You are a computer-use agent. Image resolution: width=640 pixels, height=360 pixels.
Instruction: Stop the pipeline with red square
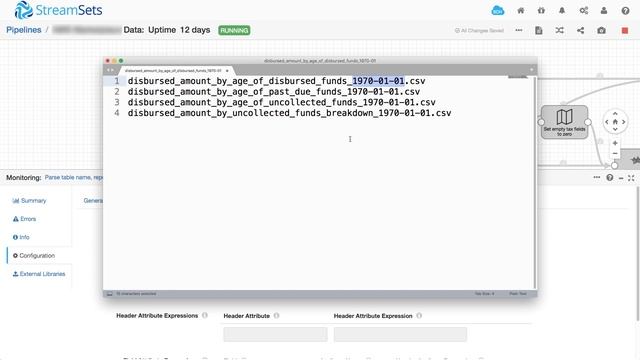[x=625, y=30]
